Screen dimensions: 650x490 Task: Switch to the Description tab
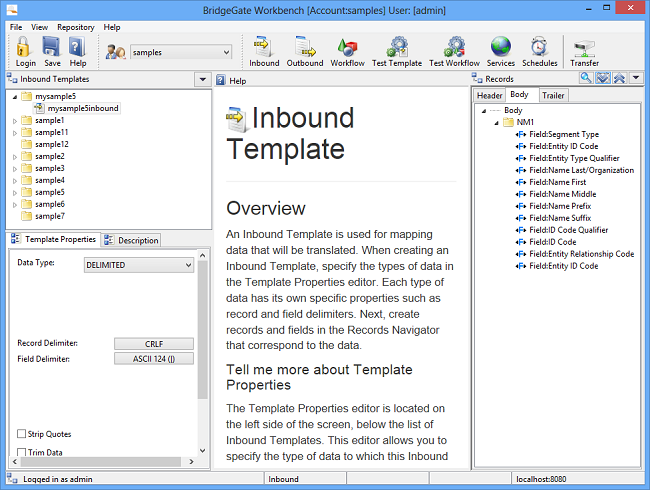click(132, 240)
